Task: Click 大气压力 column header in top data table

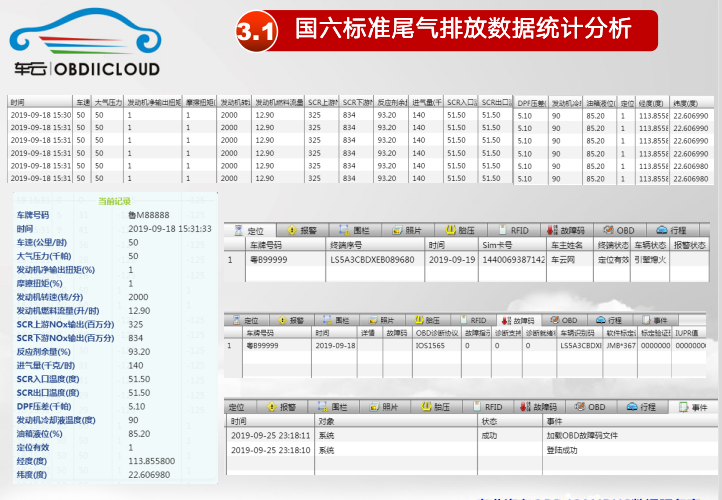Action: click(x=108, y=102)
